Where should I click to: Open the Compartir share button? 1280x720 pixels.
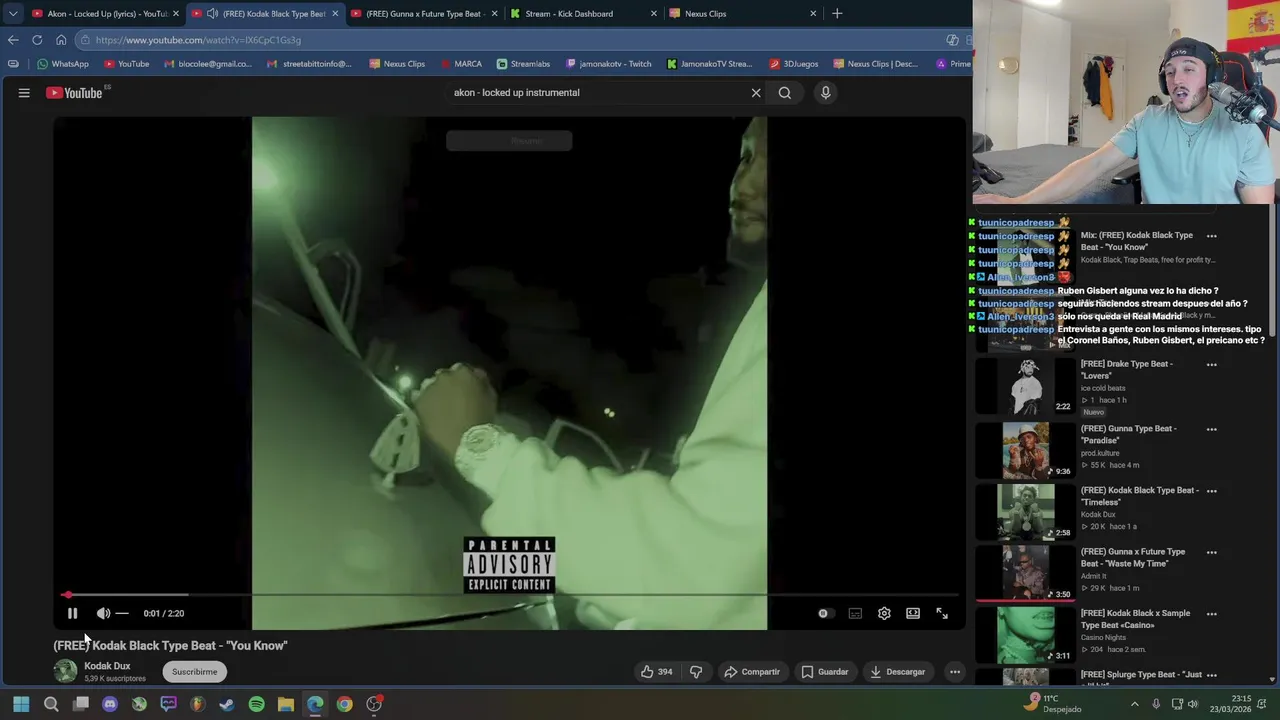pyautogui.click(x=752, y=672)
